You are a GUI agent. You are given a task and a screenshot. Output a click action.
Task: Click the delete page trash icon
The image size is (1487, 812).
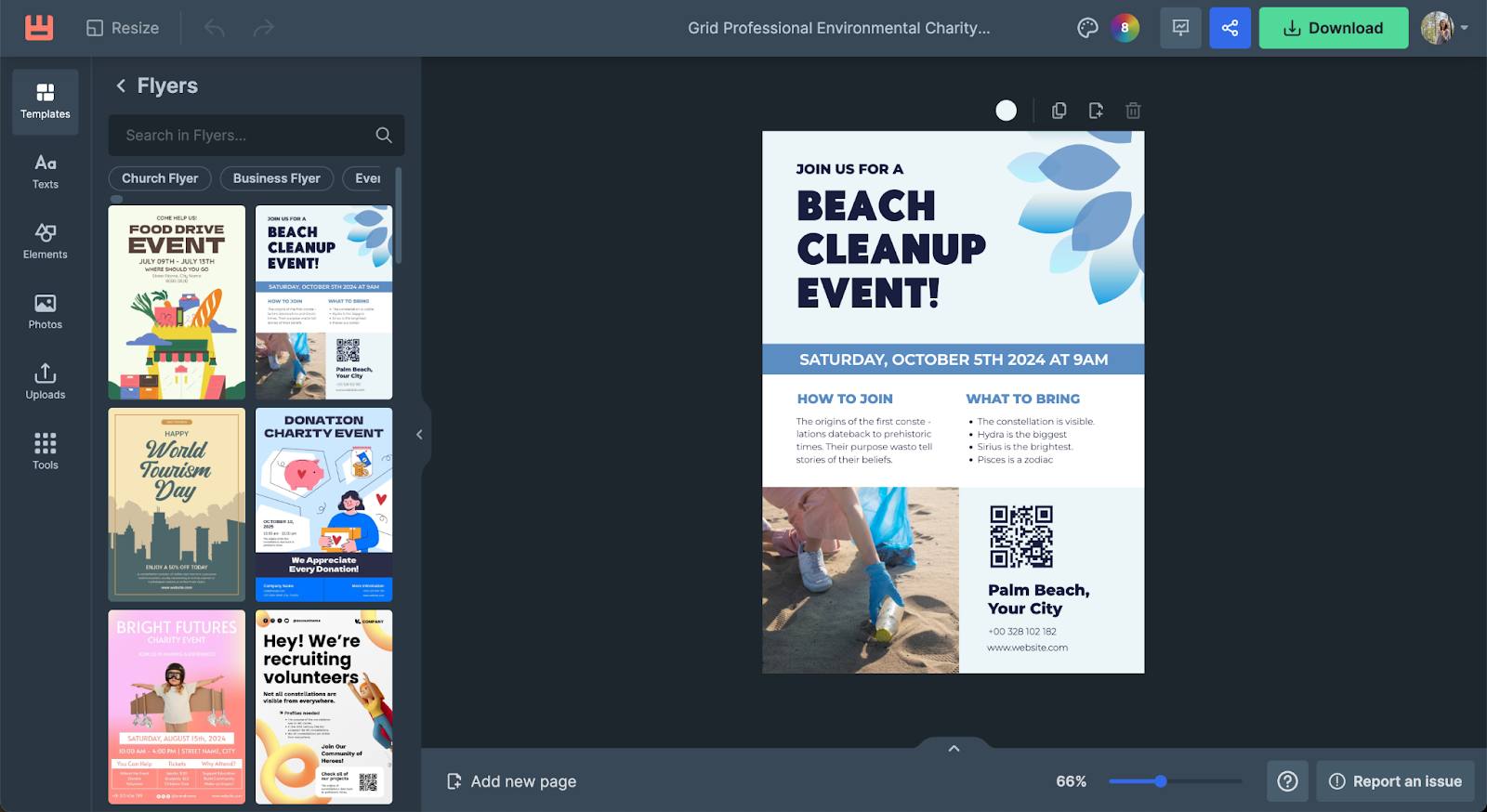click(x=1133, y=111)
